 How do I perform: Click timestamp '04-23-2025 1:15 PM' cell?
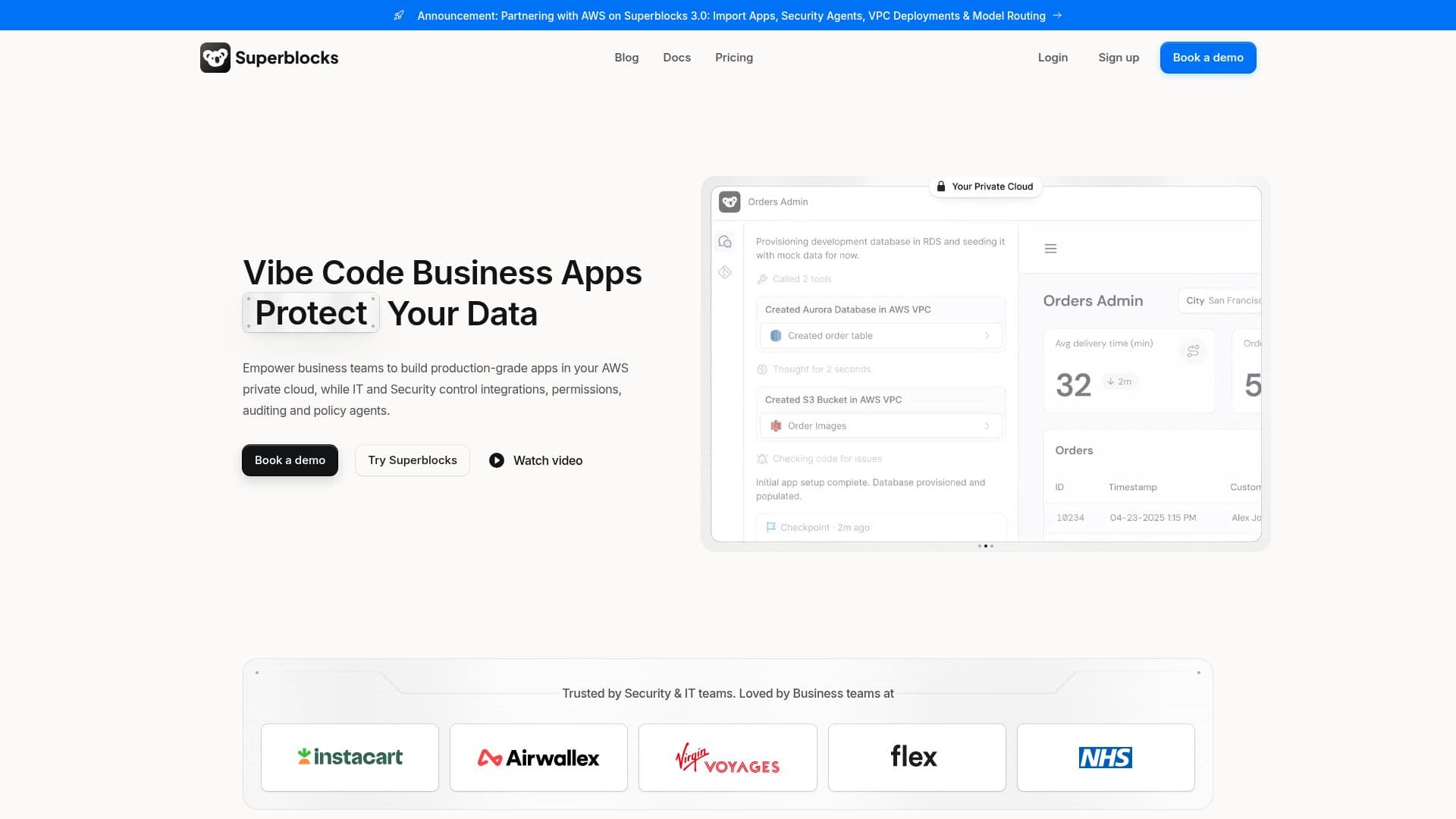[x=1153, y=518]
